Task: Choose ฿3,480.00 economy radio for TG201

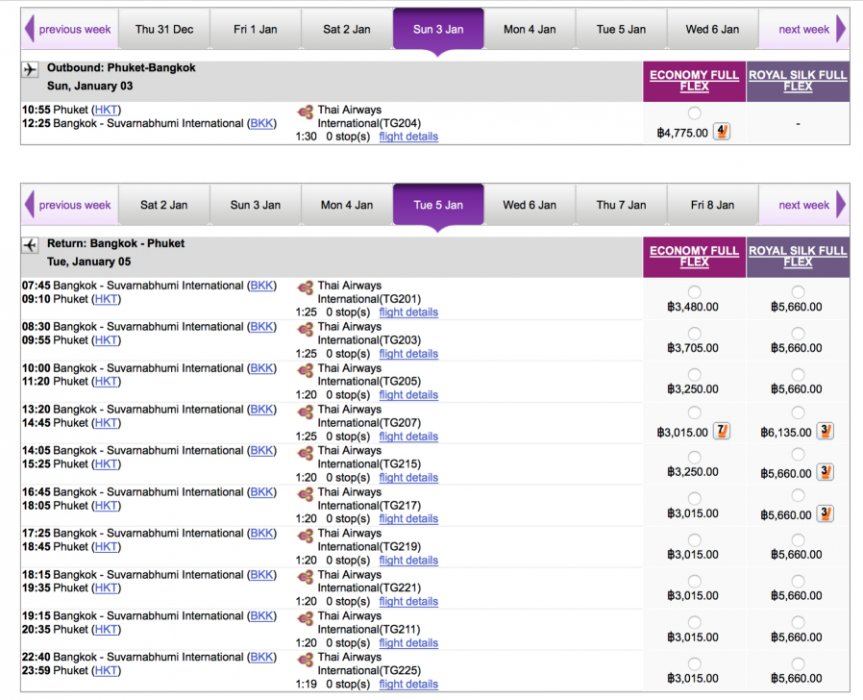Action: click(694, 291)
